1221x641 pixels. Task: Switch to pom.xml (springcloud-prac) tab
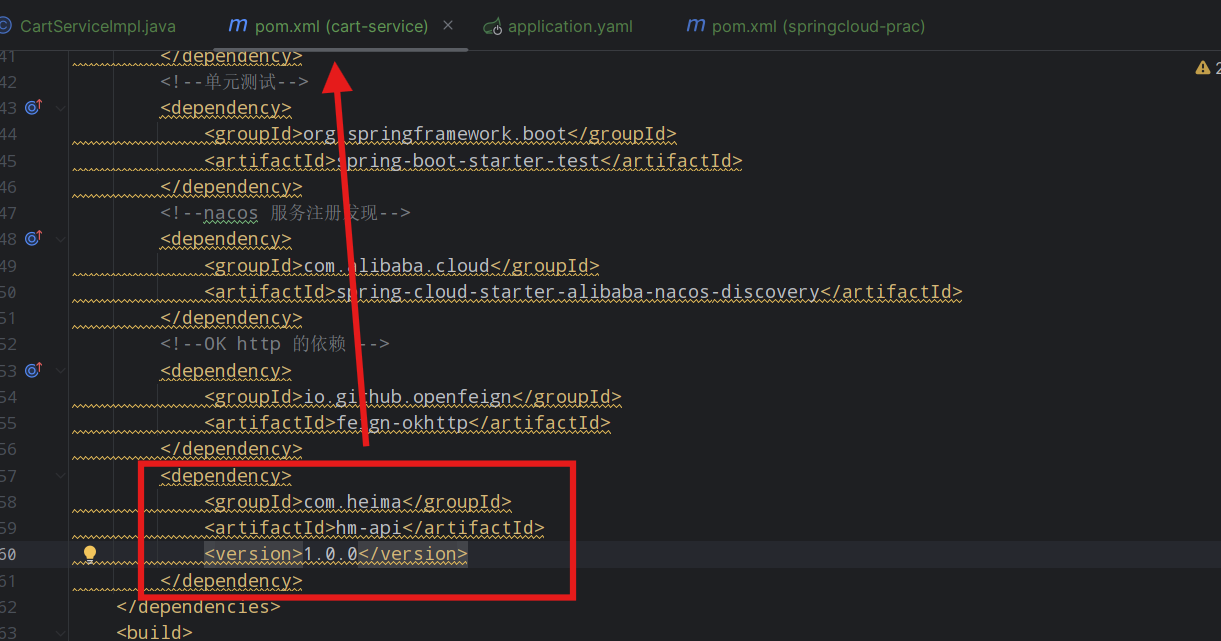pos(818,26)
